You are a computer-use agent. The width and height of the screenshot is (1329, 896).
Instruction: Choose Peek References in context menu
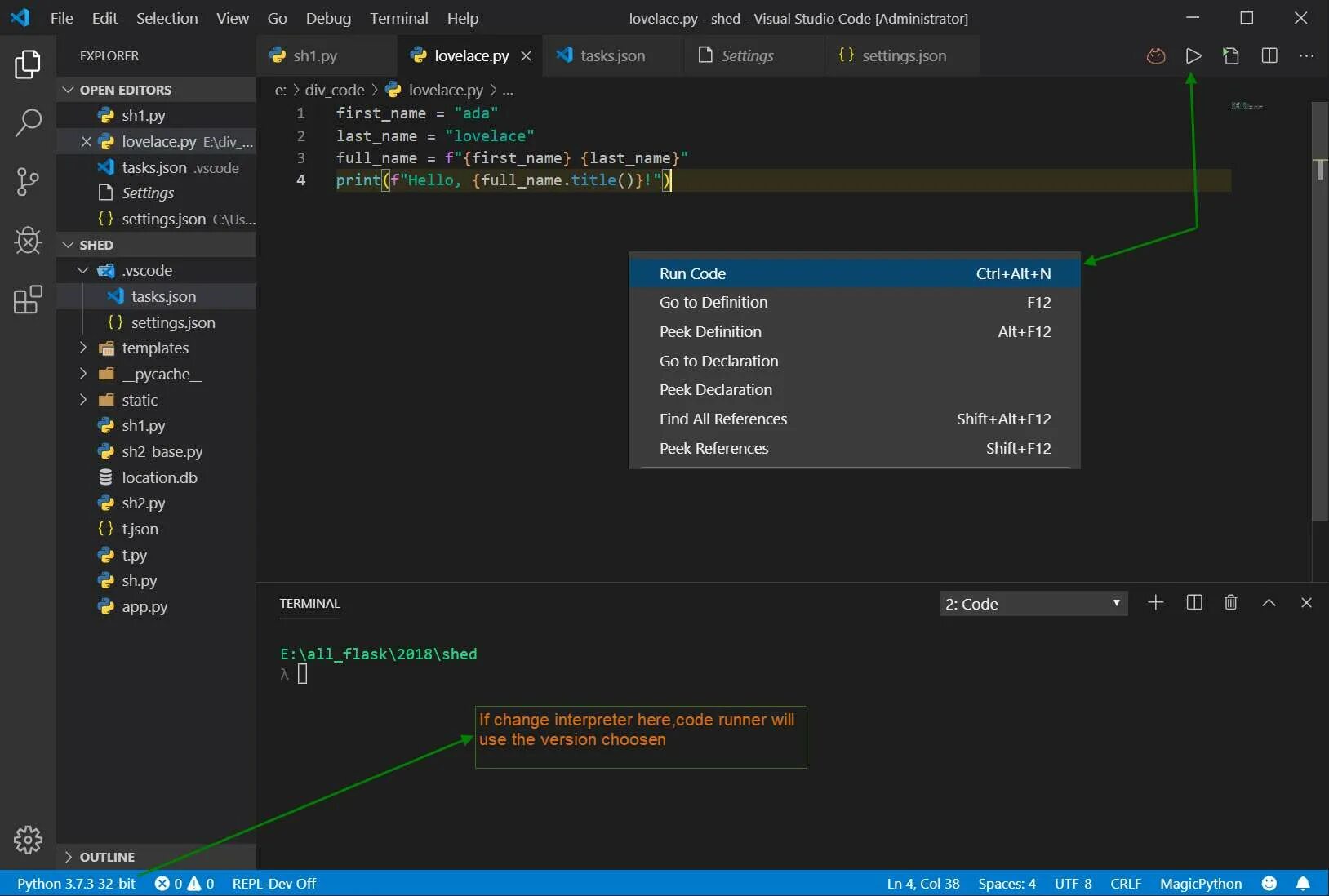(855, 448)
